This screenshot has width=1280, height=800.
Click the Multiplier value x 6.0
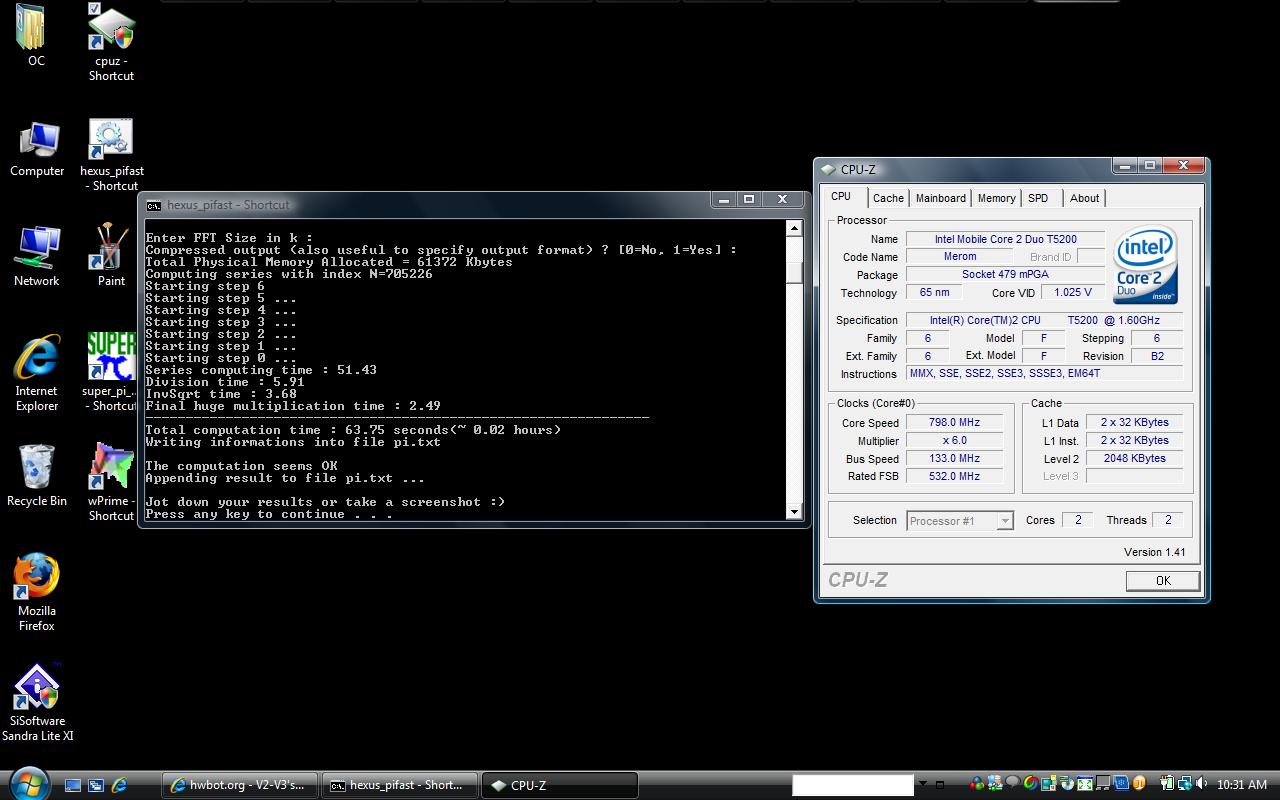(x=953, y=441)
